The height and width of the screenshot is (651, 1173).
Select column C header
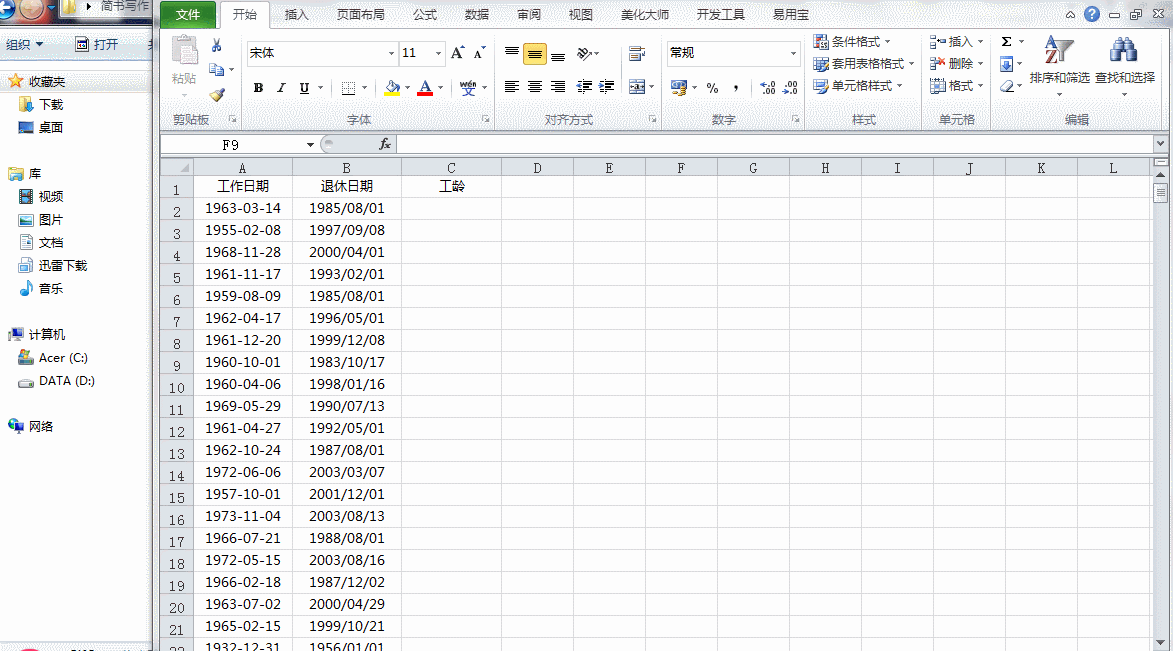click(x=451, y=168)
